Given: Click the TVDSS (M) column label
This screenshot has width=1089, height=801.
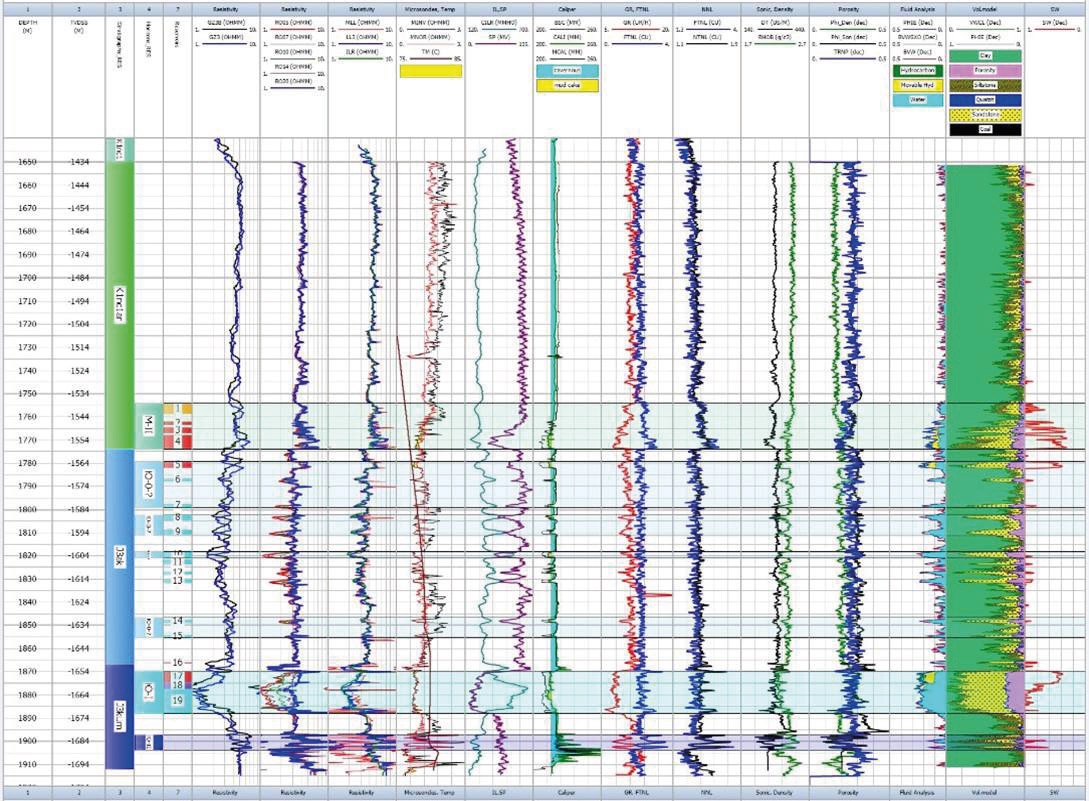Looking at the screenshot, I should [x=78, y=26].
